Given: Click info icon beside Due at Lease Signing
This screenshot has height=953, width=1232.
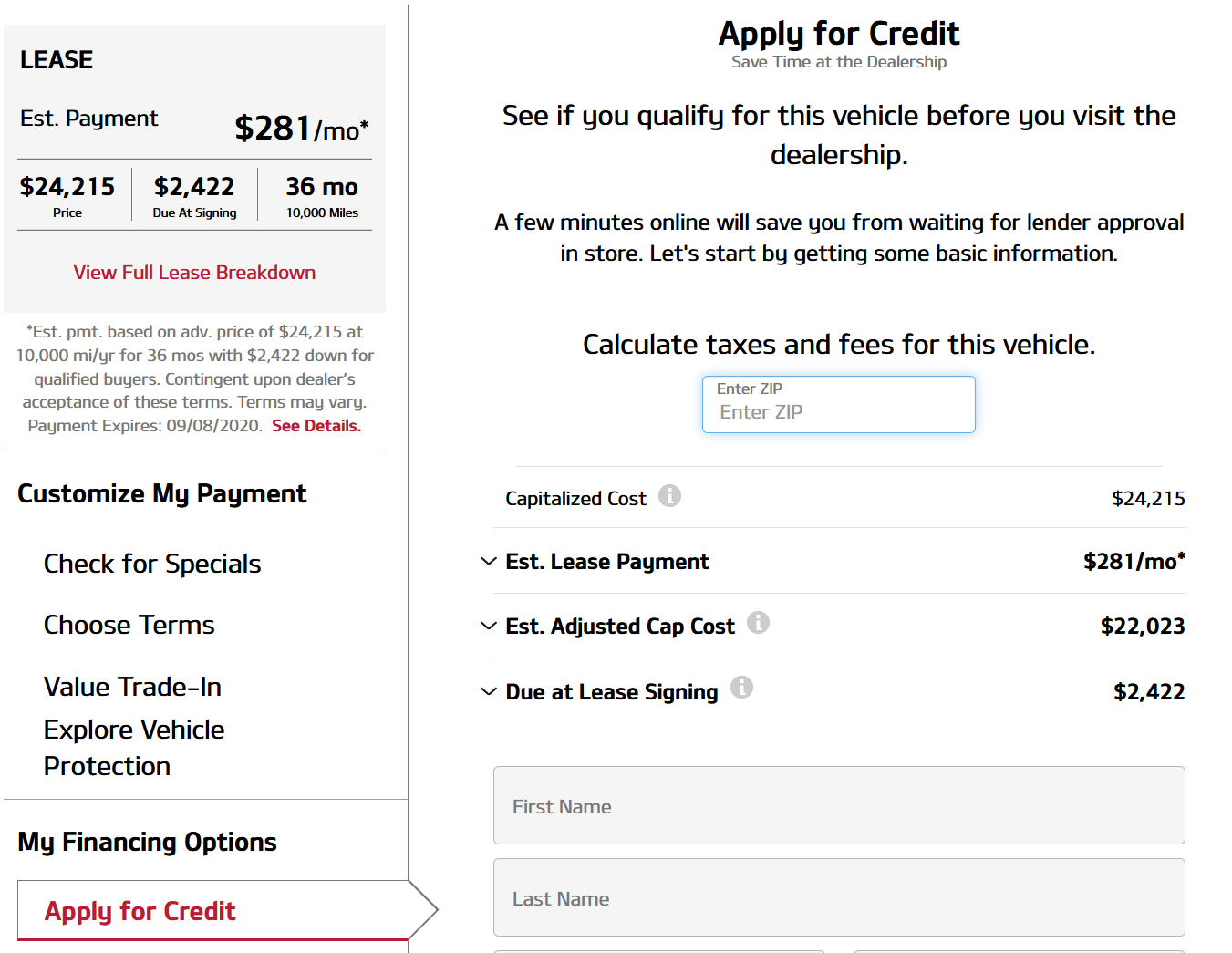Looking at the screenshot, I should coord(742,687).
